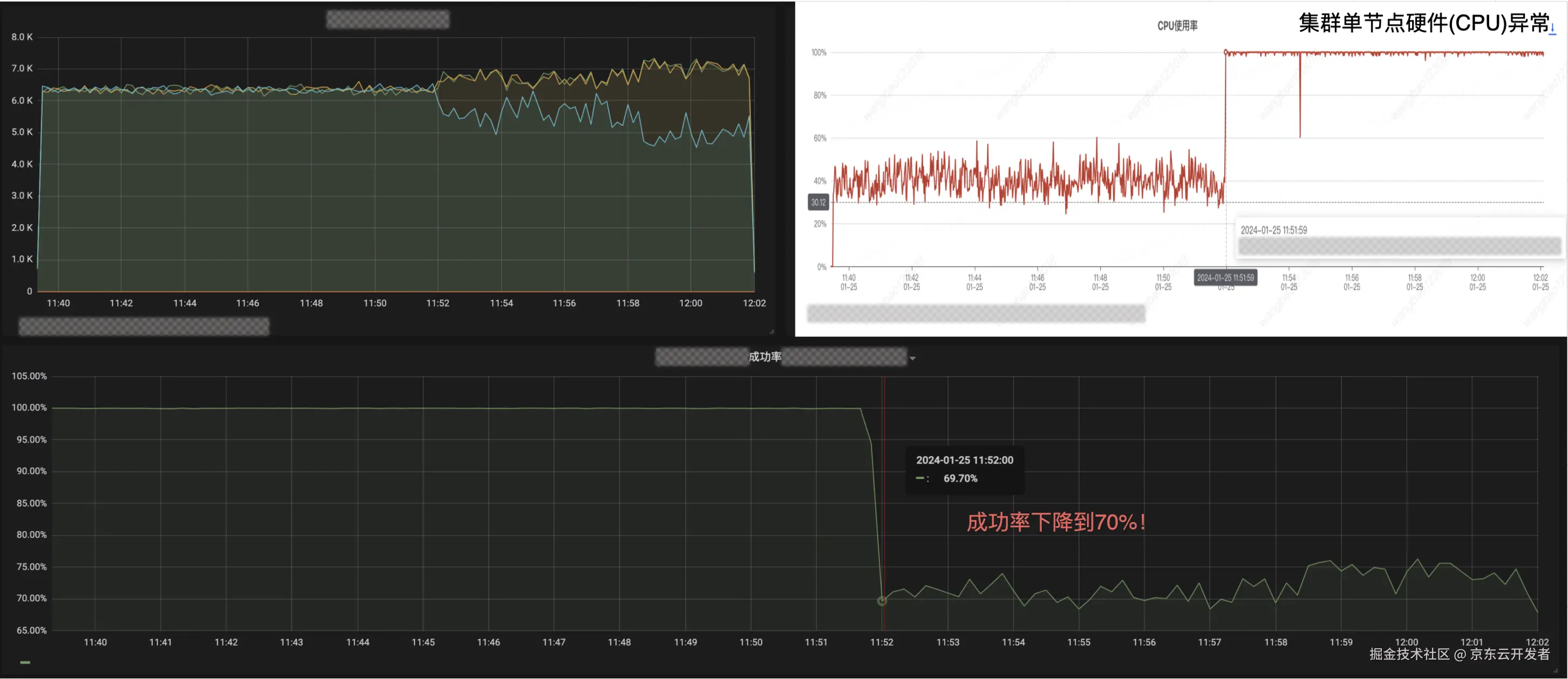Click the blurred title of the top-left chart
1568x679 pixels.
tap(388, 19)
